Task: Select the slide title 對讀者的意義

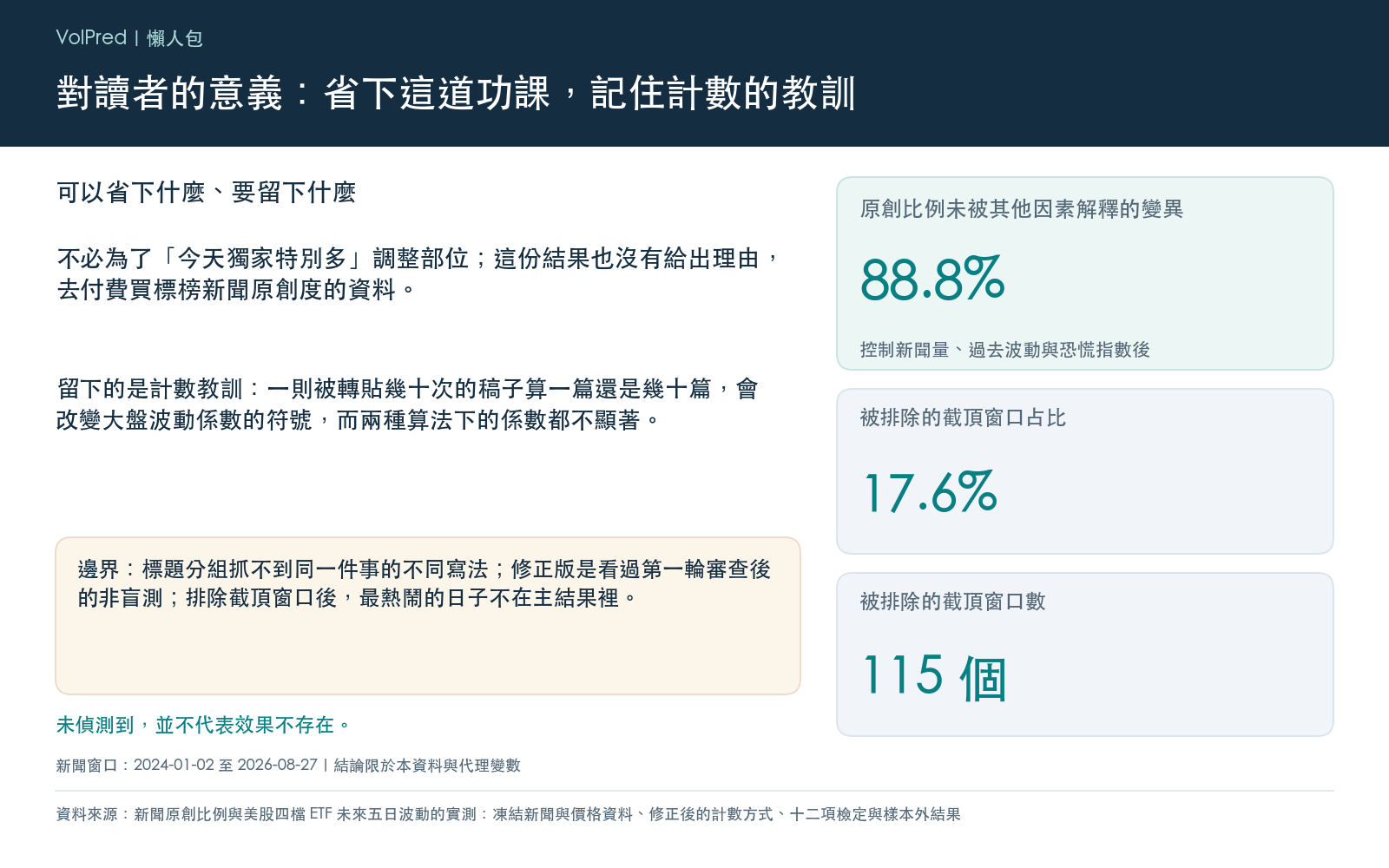Action: [x=457, y=93]
